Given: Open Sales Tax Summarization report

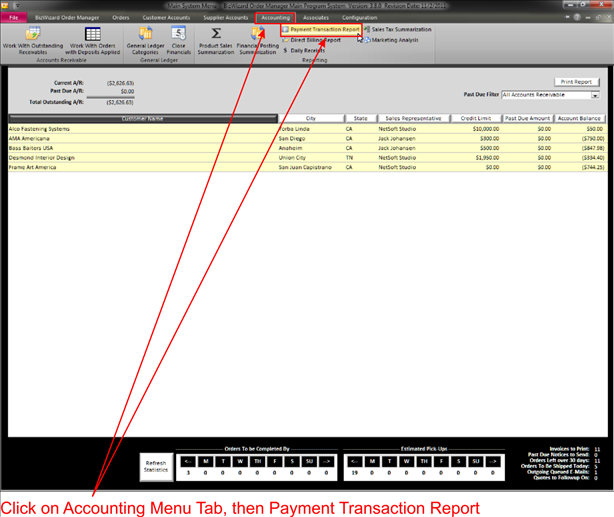Looking at the screenshot, I should [400, 30].
